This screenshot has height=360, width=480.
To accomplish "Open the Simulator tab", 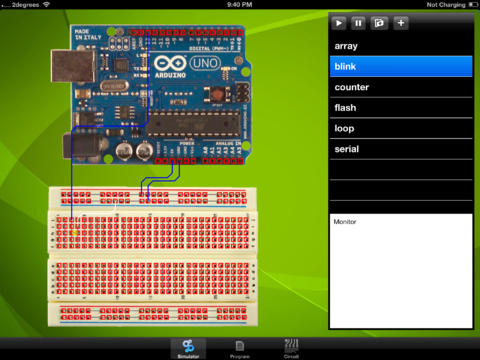I will pyautogui.click(x=188, y=349).
